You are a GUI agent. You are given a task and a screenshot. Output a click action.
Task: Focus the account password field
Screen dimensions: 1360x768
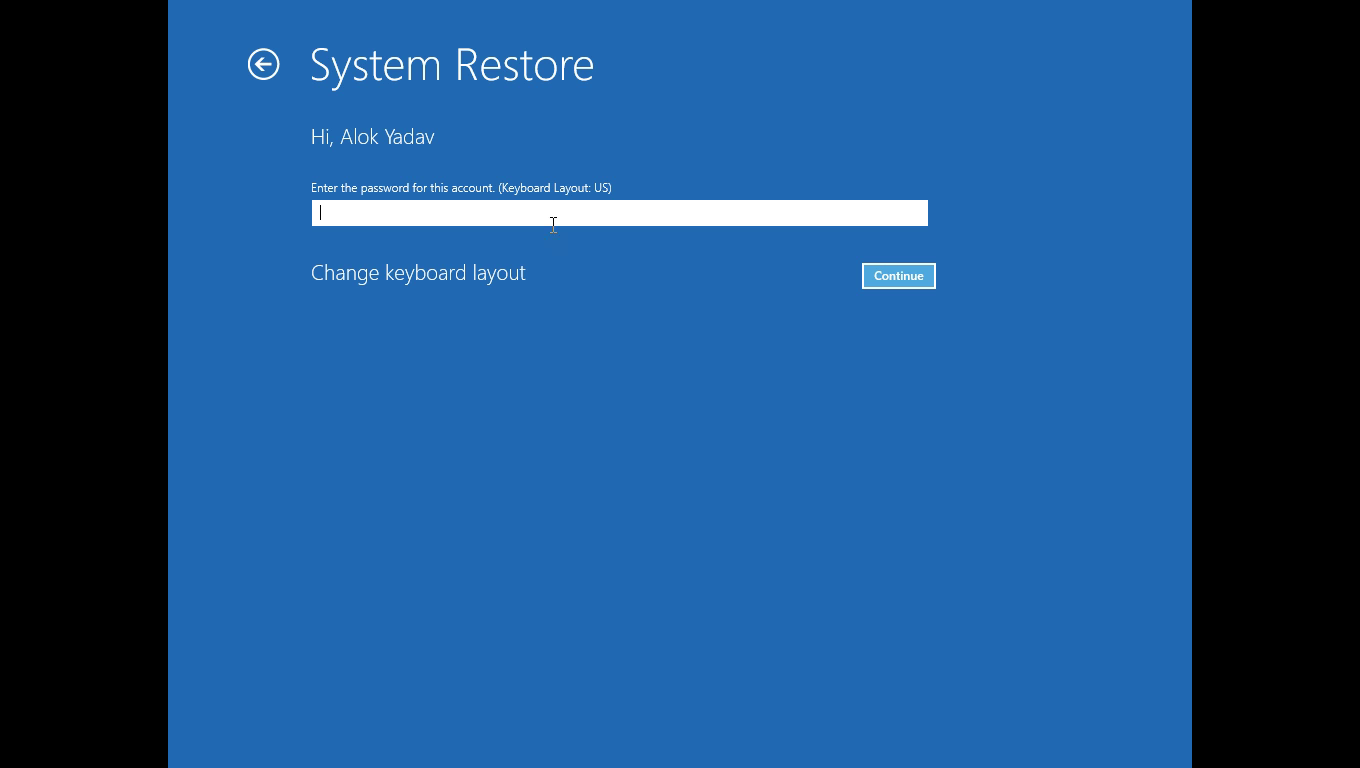619,213
